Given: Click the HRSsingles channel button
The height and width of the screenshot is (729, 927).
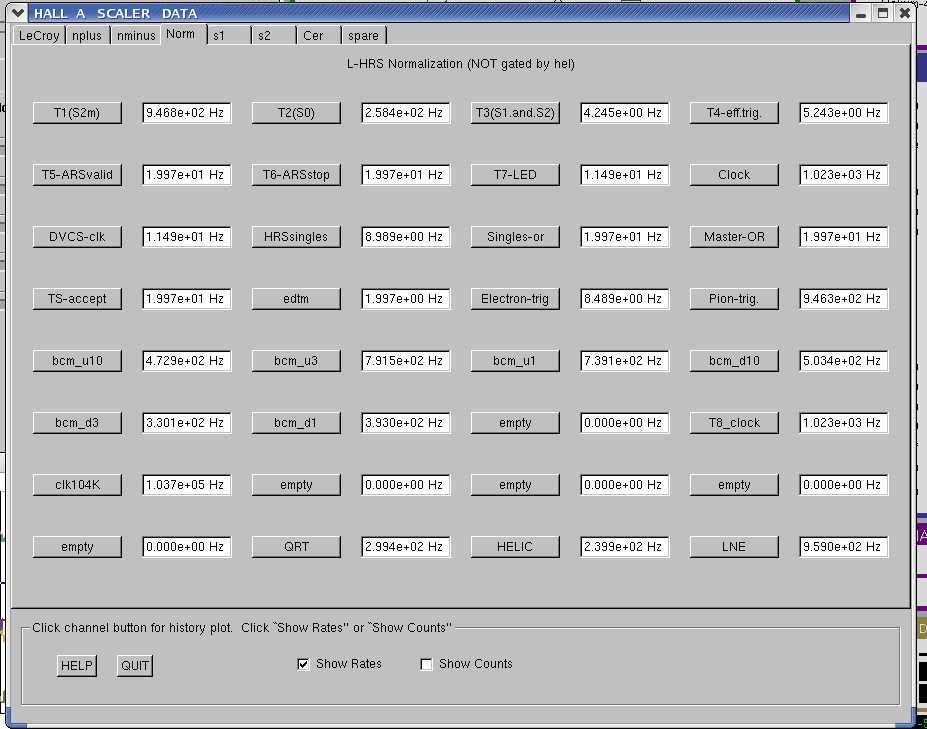Looking at the screenshot, I should click(x=296, y=237).
